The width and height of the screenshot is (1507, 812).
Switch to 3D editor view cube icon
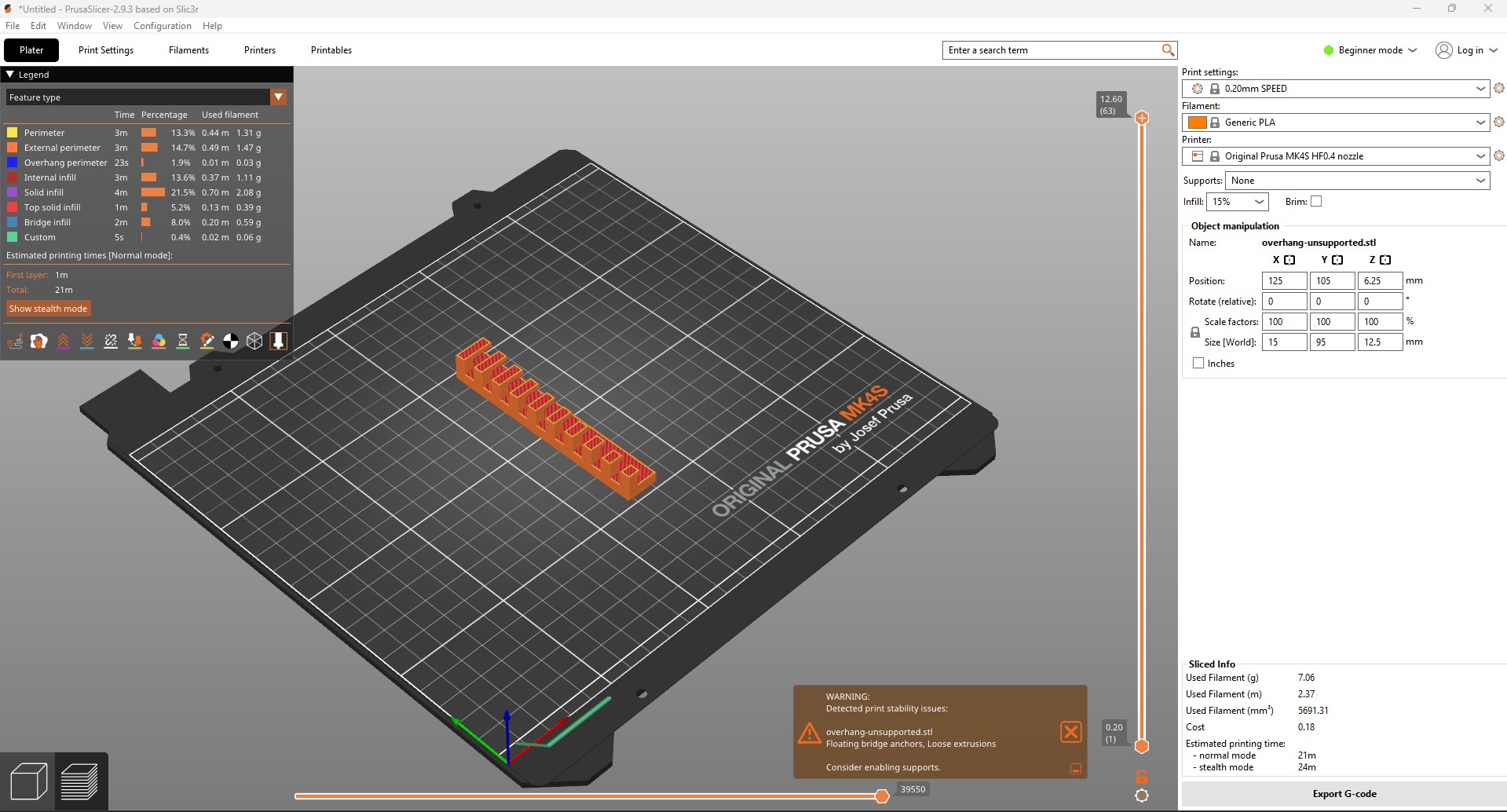28,781
